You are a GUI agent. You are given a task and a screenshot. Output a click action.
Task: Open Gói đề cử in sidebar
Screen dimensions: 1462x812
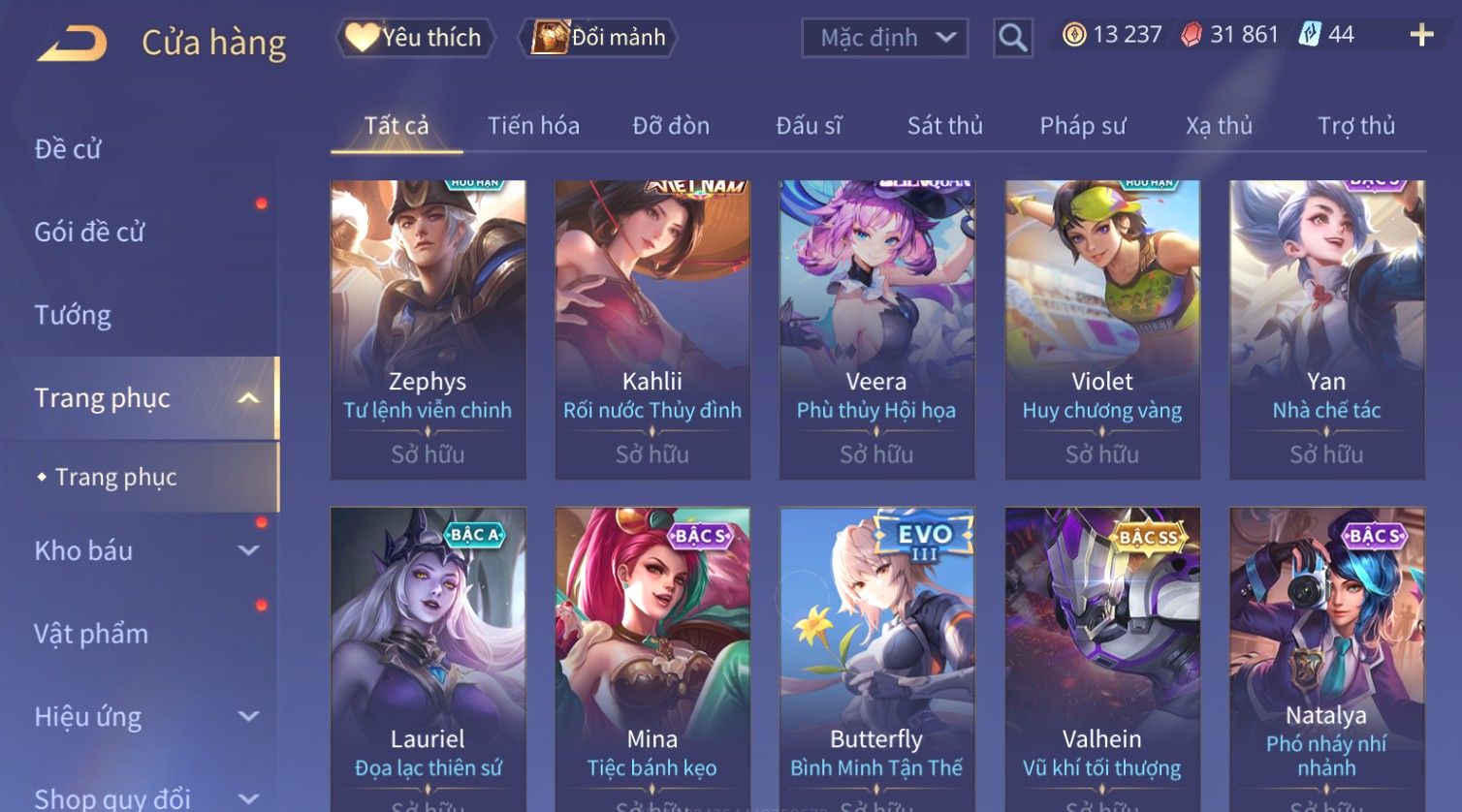click(x=89, y=232)
